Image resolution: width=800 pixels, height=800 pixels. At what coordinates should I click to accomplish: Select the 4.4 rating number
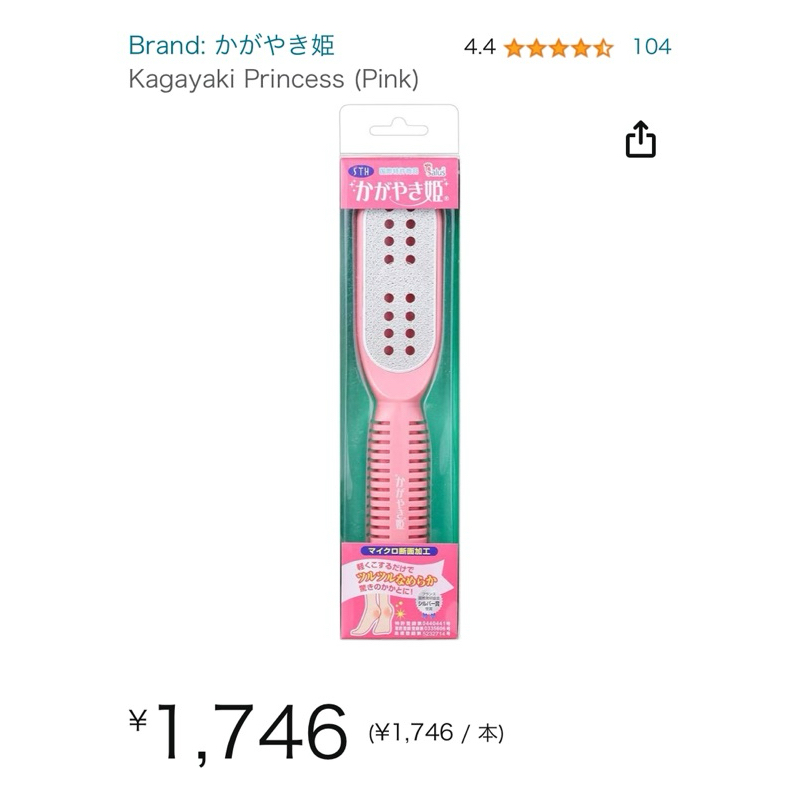pyautogui.click(x=480, y=47)
